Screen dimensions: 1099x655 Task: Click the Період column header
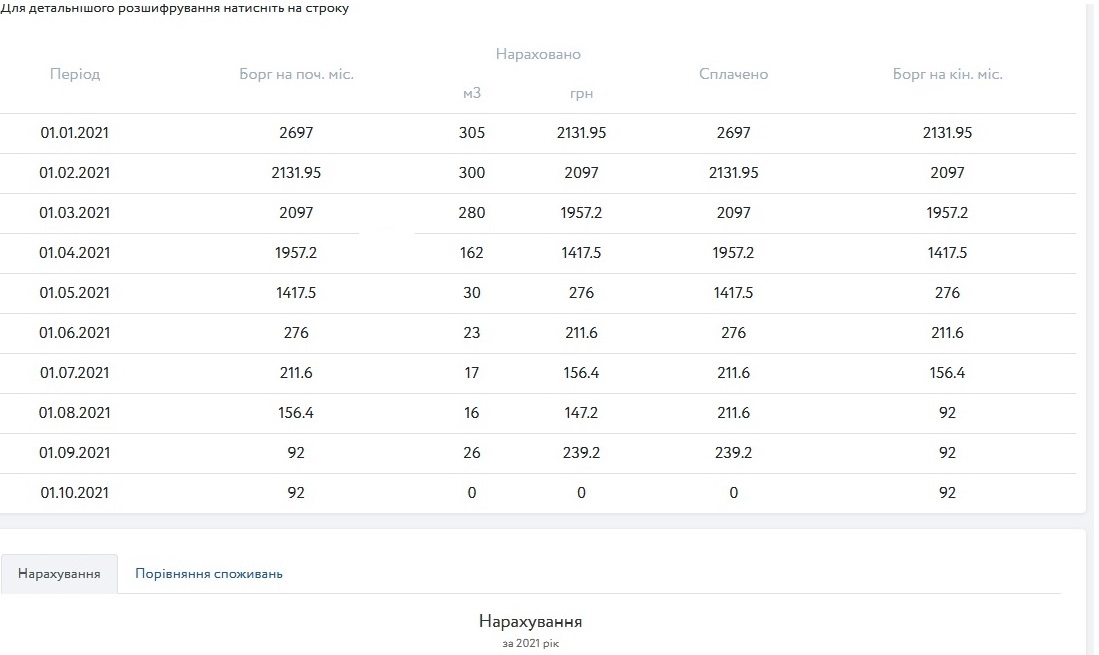click(75, 74)
